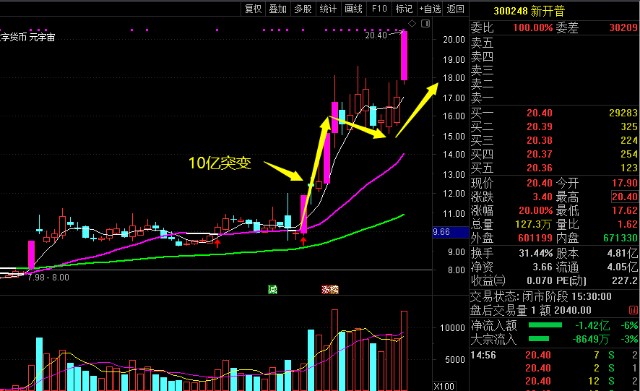640x391 pixels.
Task: Click the 20.00 price axis label
Action: [454, 40]
